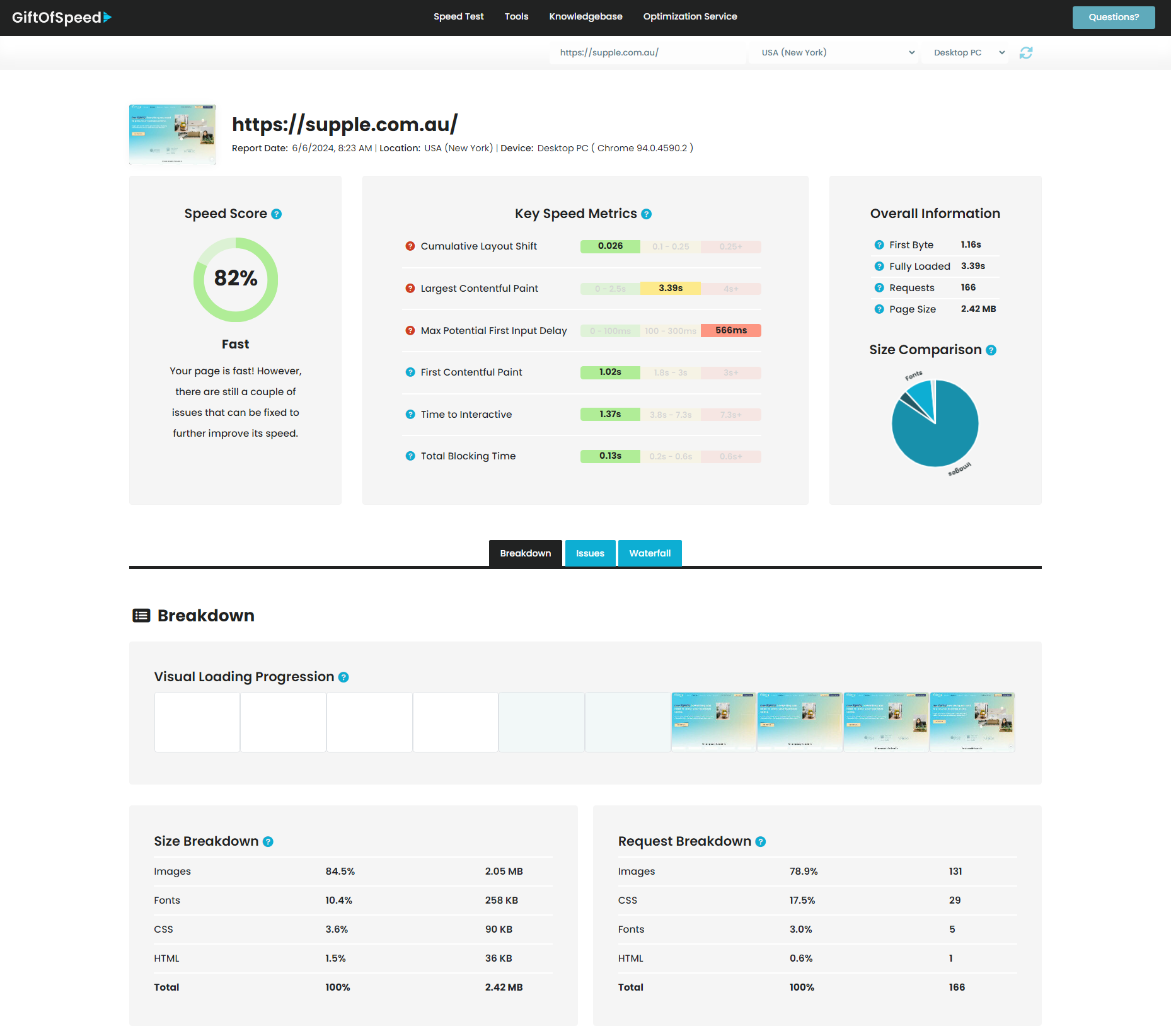Click Fonts 258 KB in Size Breakdown

(x=501, y=901)
